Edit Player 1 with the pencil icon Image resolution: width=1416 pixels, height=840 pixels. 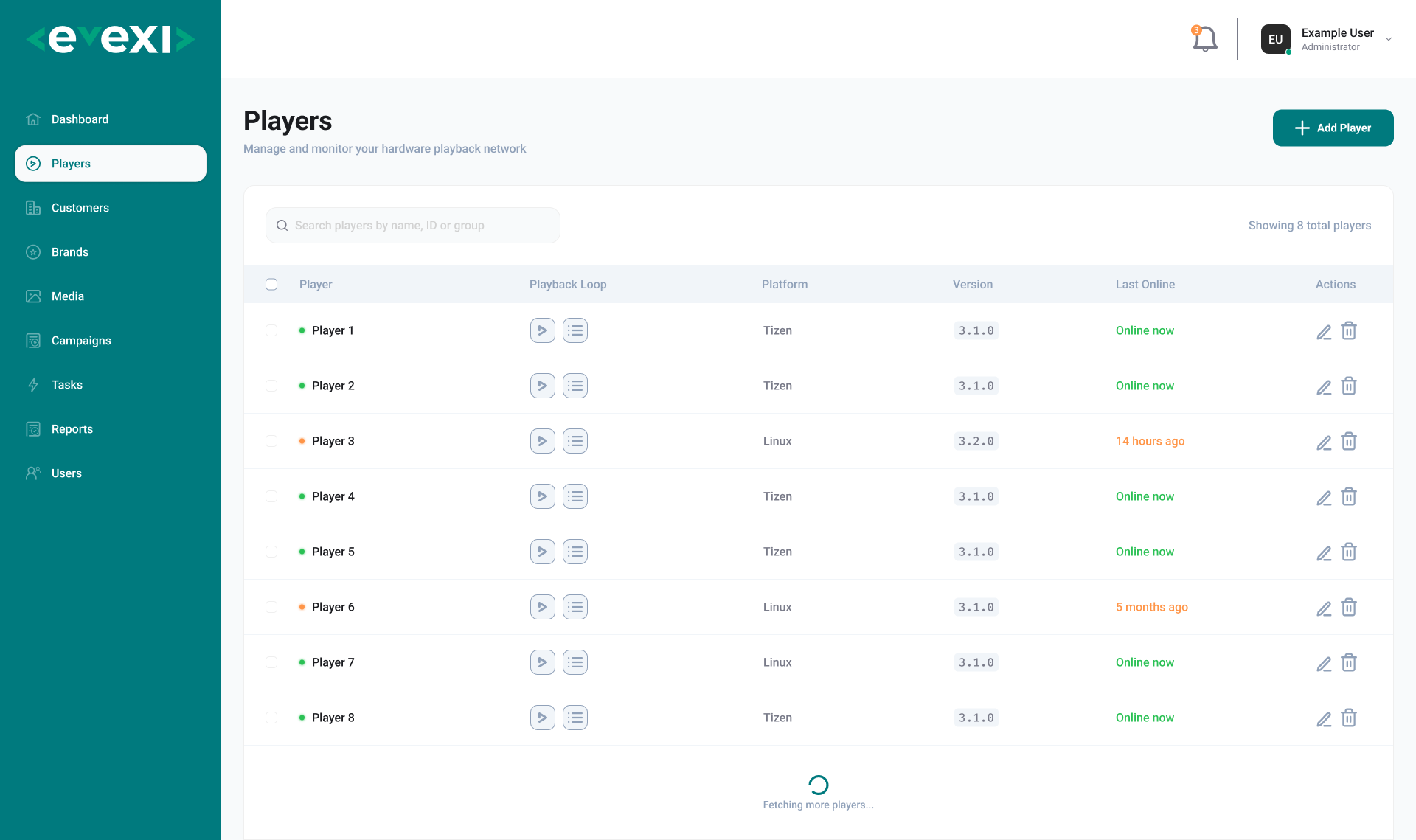pos(1324,331)
